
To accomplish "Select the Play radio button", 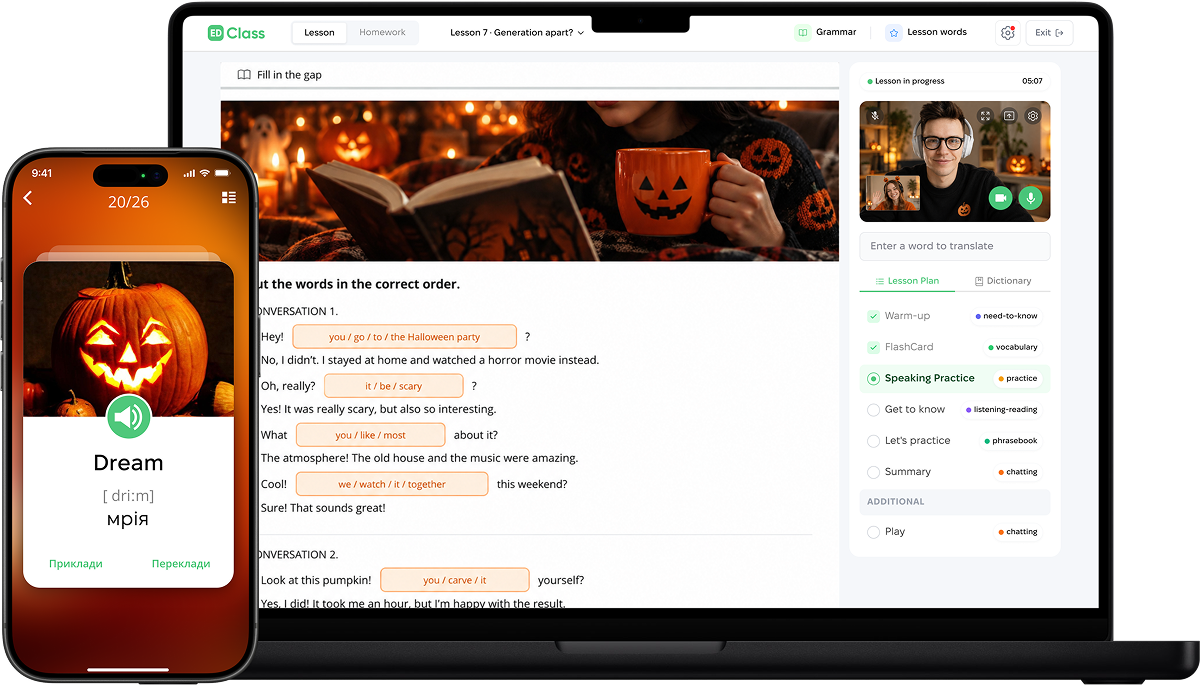I will point(874,532).
